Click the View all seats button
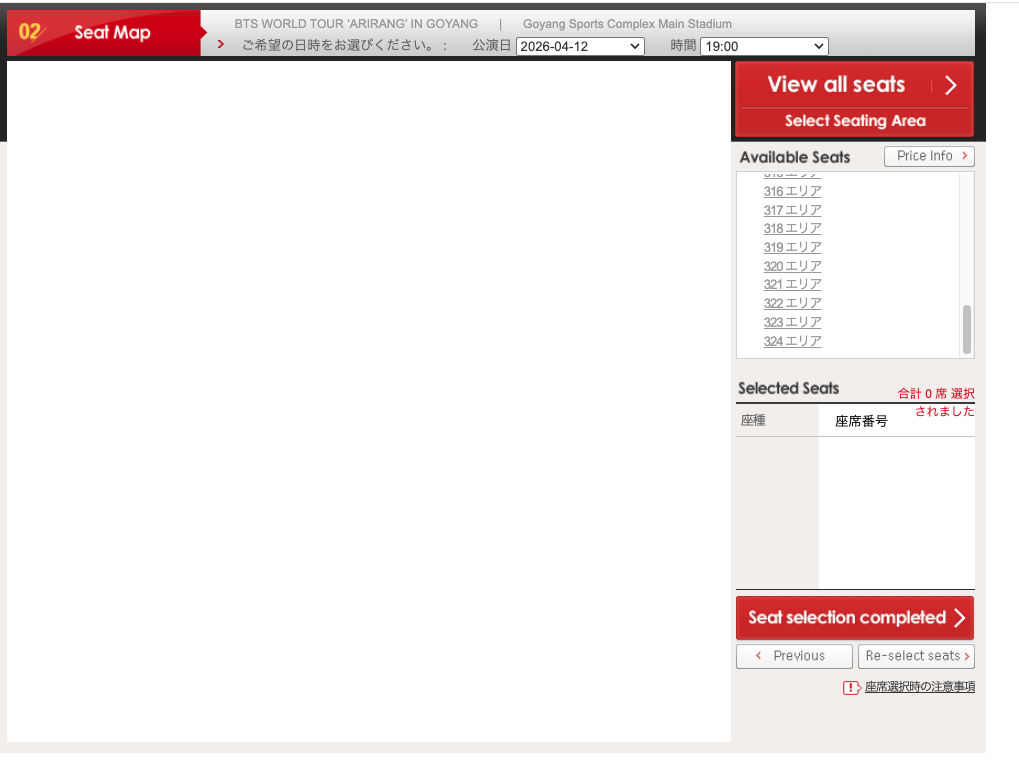 836,85
